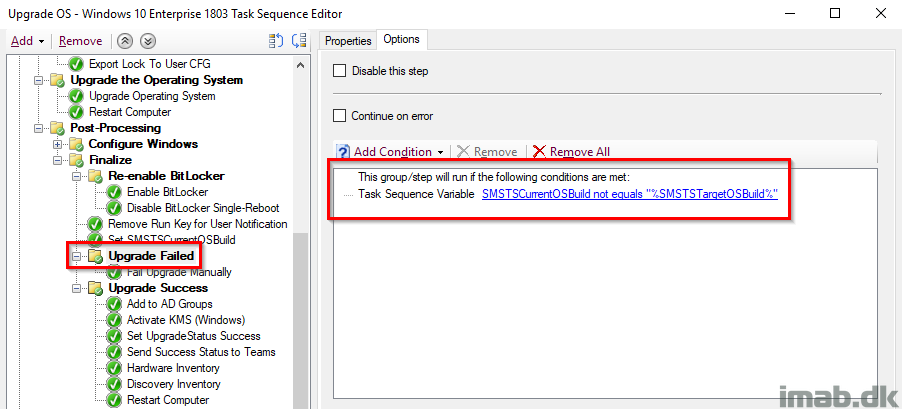This screenshot has width=902, height=409.
Task: Click the expand all groups icon
Action: (x=276, y=41)
